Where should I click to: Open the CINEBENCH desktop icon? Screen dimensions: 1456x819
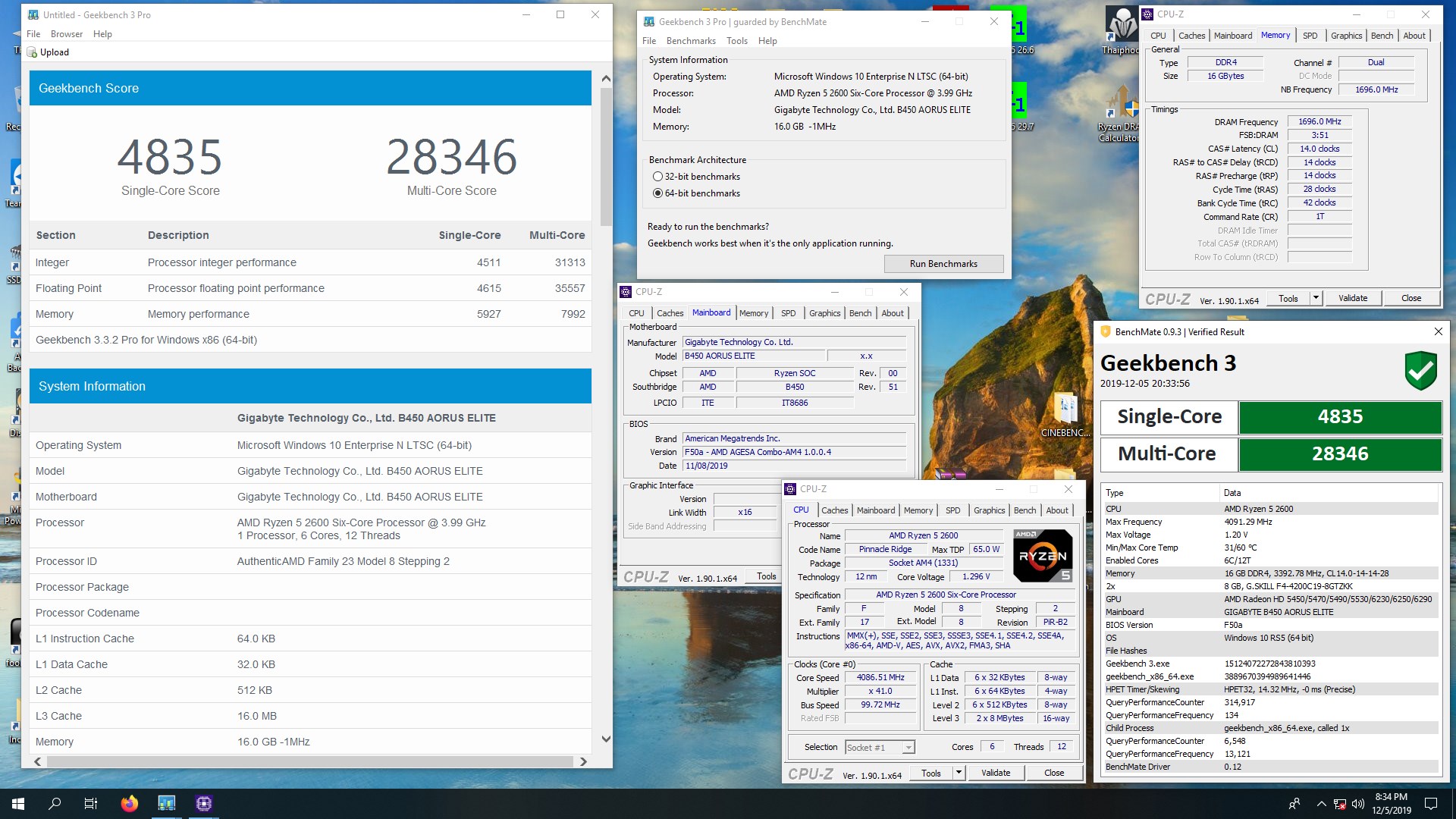click(1065, 415)
